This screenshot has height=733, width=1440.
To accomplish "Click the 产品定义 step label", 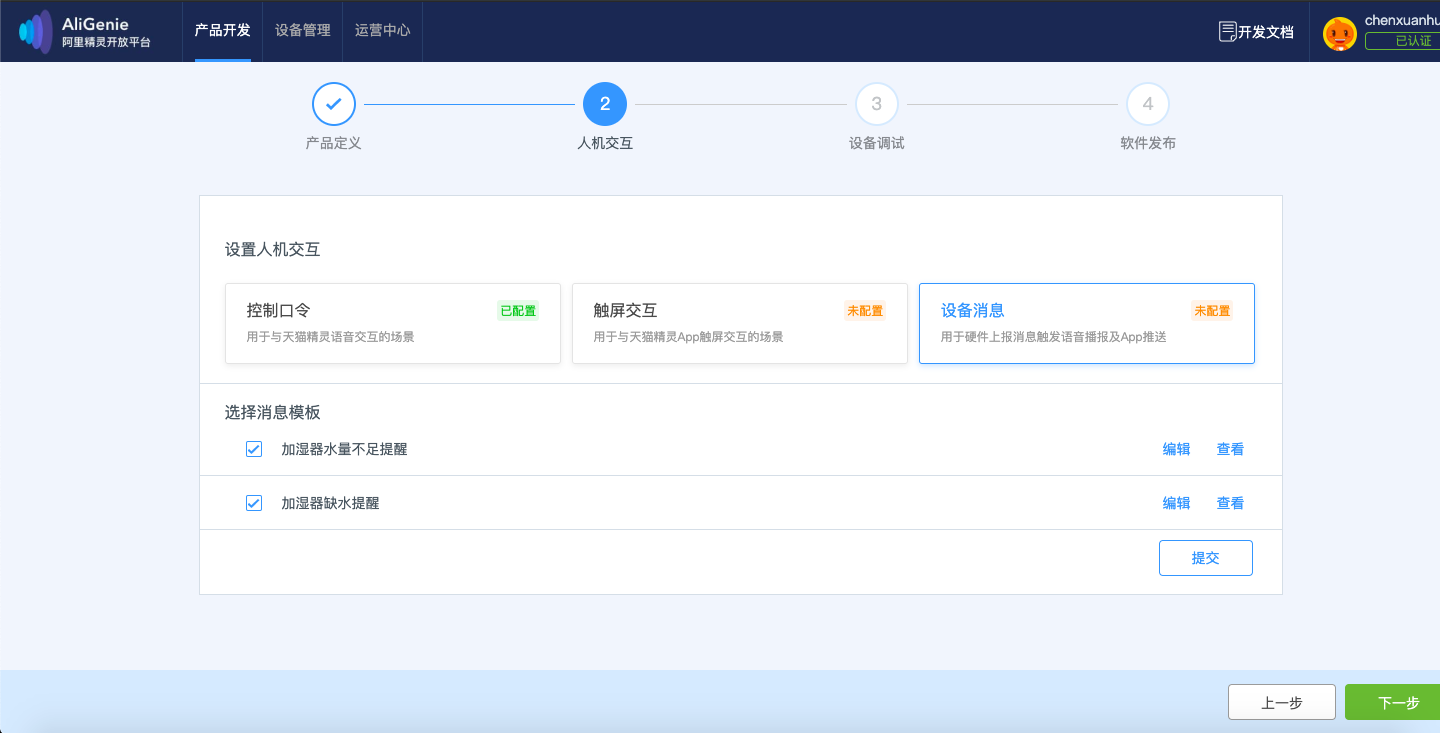I will [x=334, y=144].
